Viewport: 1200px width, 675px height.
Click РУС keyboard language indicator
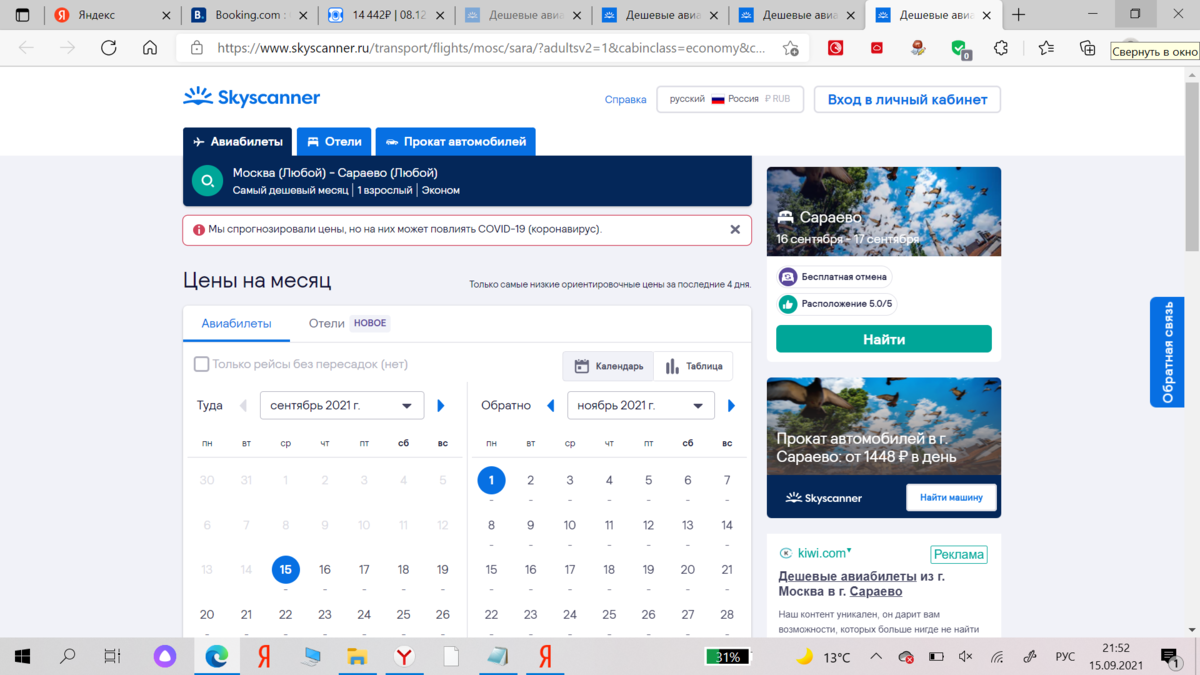(x=1065, y=657)
